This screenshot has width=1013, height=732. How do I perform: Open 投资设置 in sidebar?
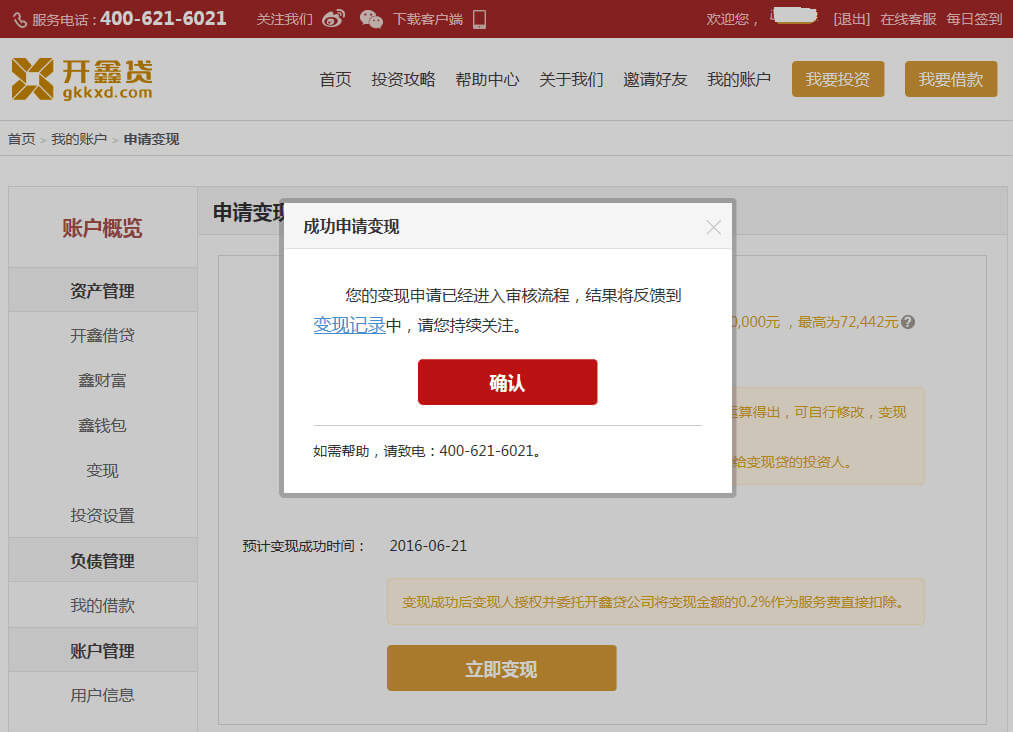(x=102, y=516)
